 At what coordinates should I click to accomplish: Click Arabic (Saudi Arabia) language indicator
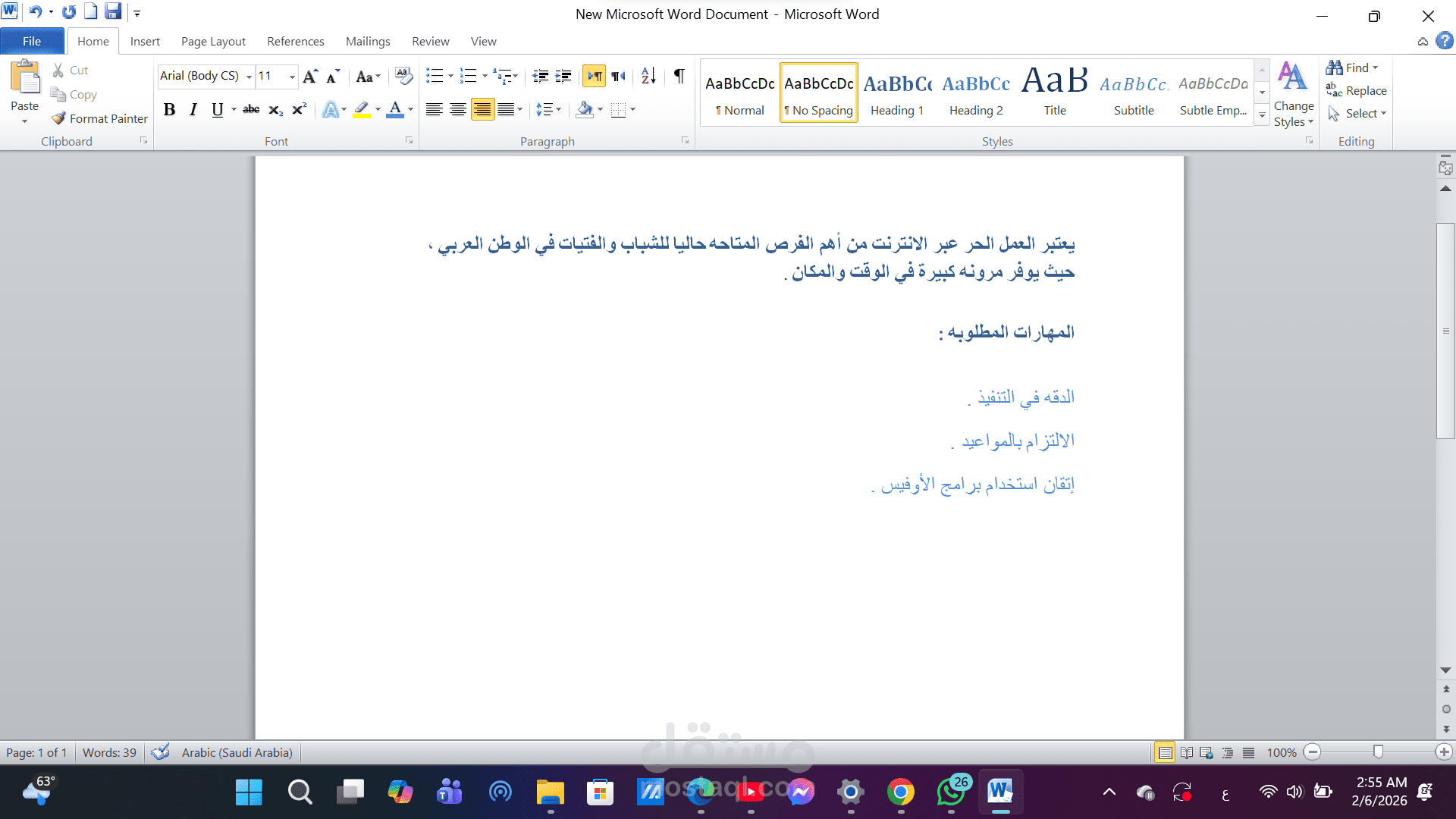(237, 752)
